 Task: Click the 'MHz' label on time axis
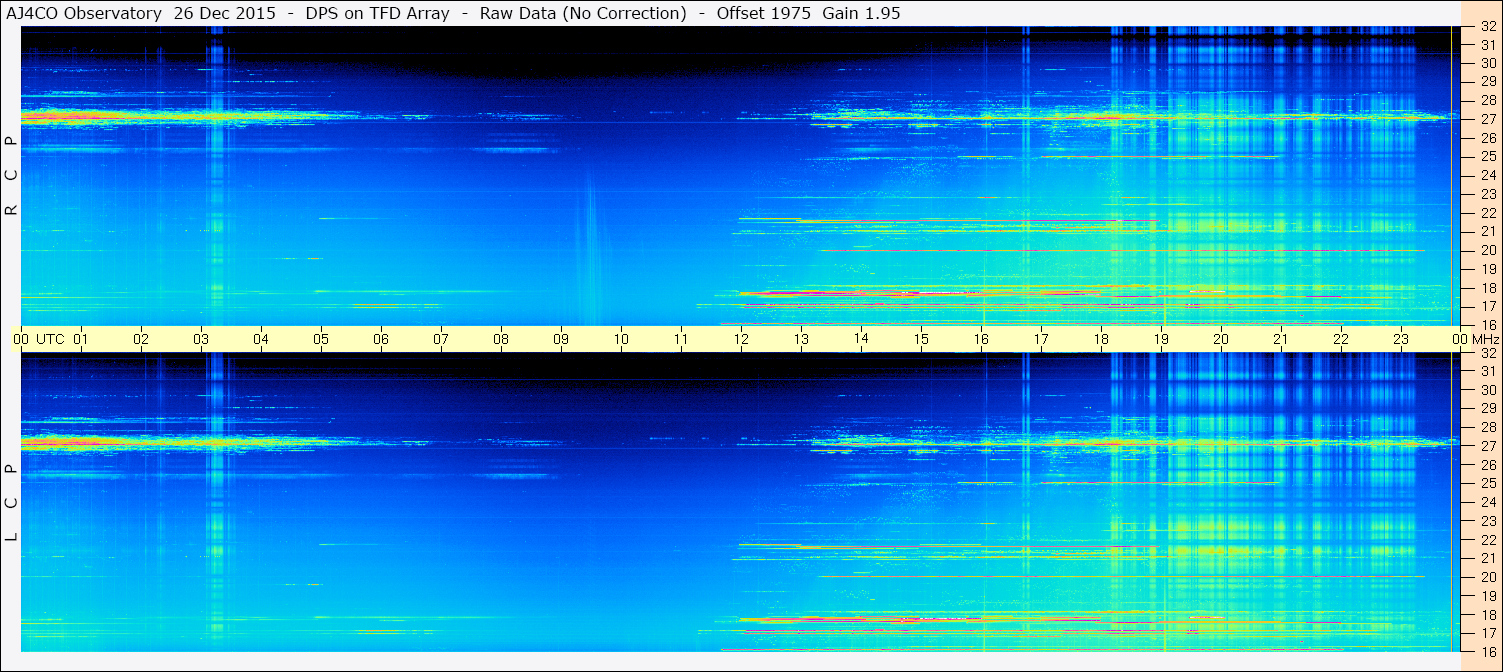1484,339
